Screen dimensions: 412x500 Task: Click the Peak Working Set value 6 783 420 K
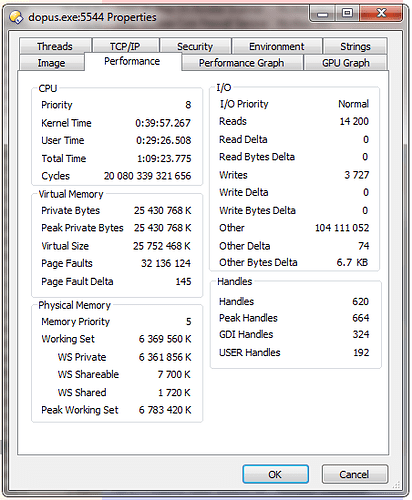(x=165, y=410)
